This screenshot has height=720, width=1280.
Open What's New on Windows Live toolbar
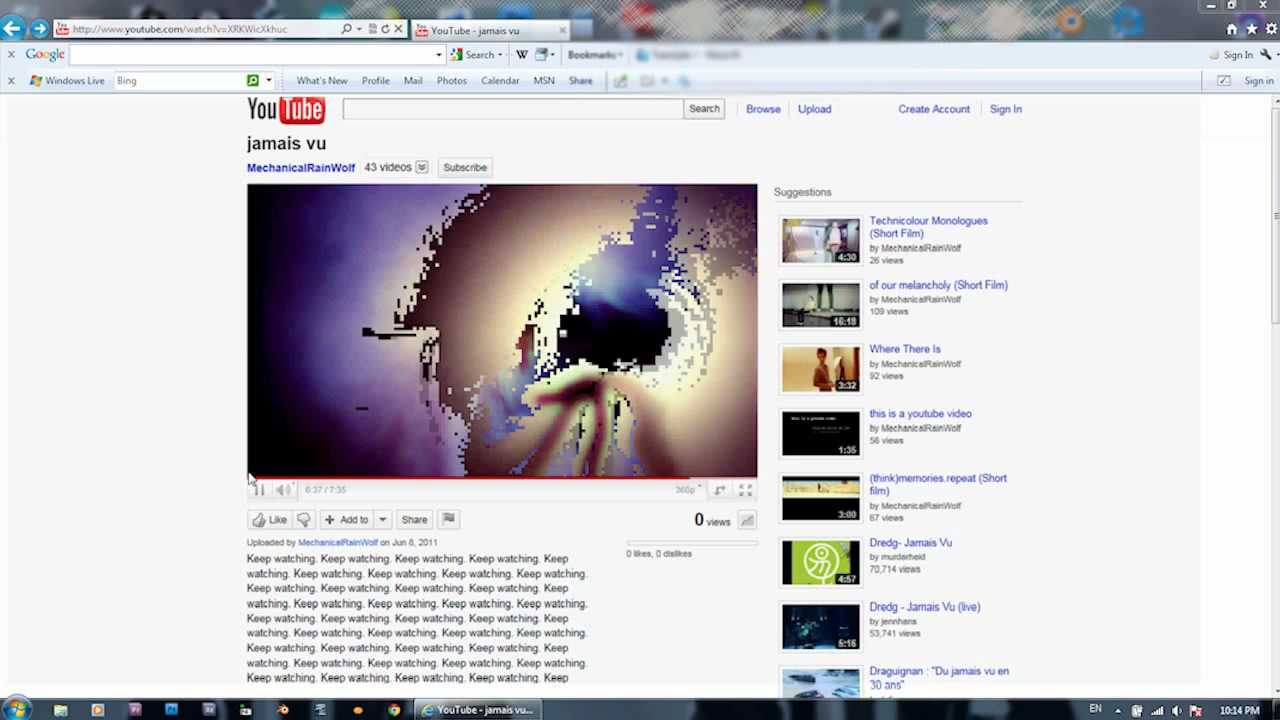click(x=321, y=81)
